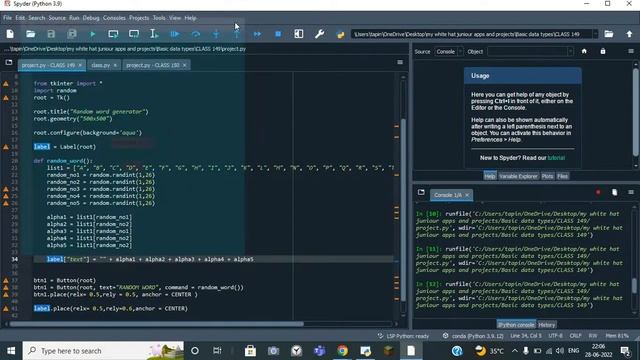Switch to Variable Explorer tab
This screenshot has width=640, height=360.
(518, 176)
